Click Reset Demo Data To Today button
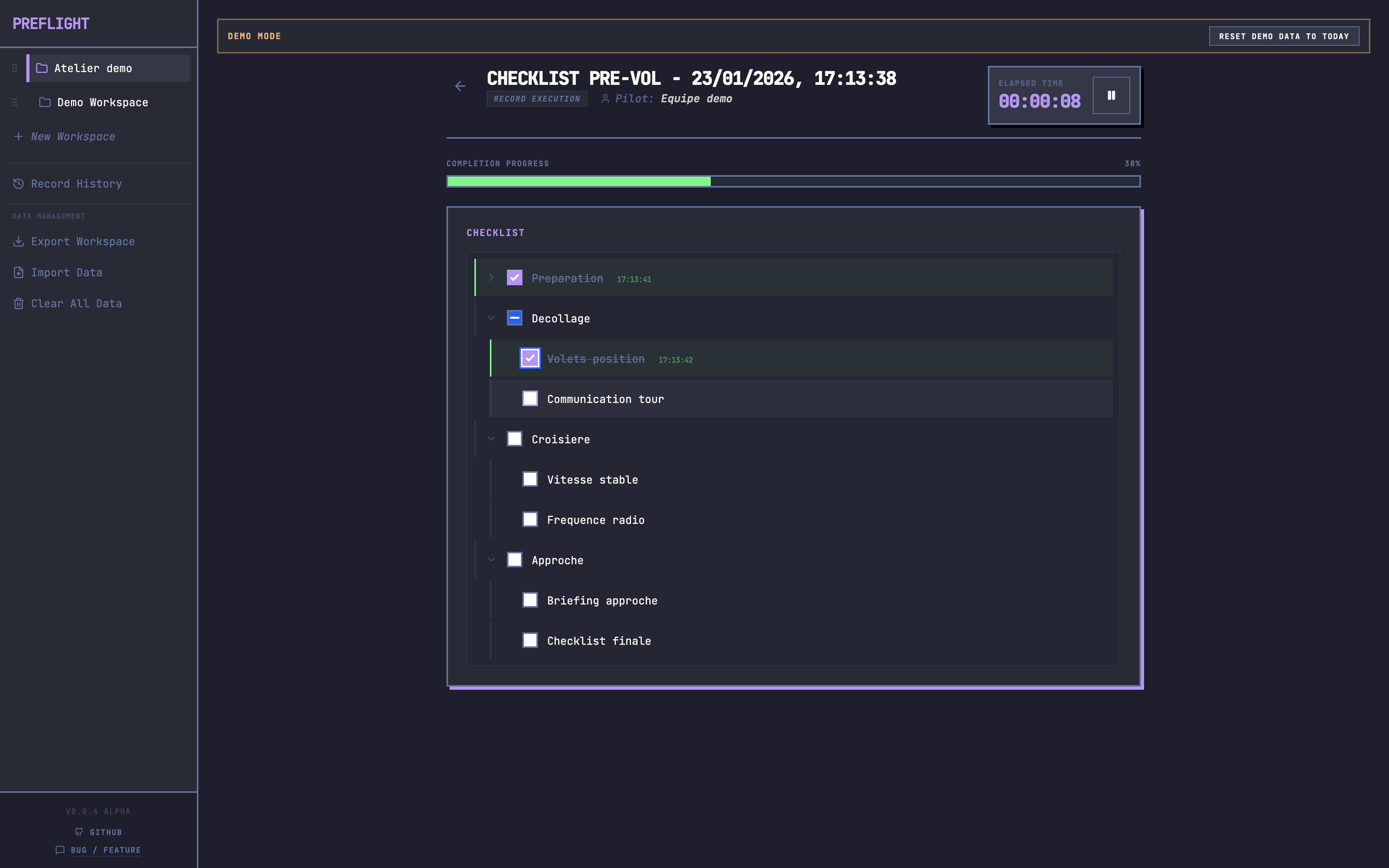1389x868 pixels. [x=1283, y=36]
